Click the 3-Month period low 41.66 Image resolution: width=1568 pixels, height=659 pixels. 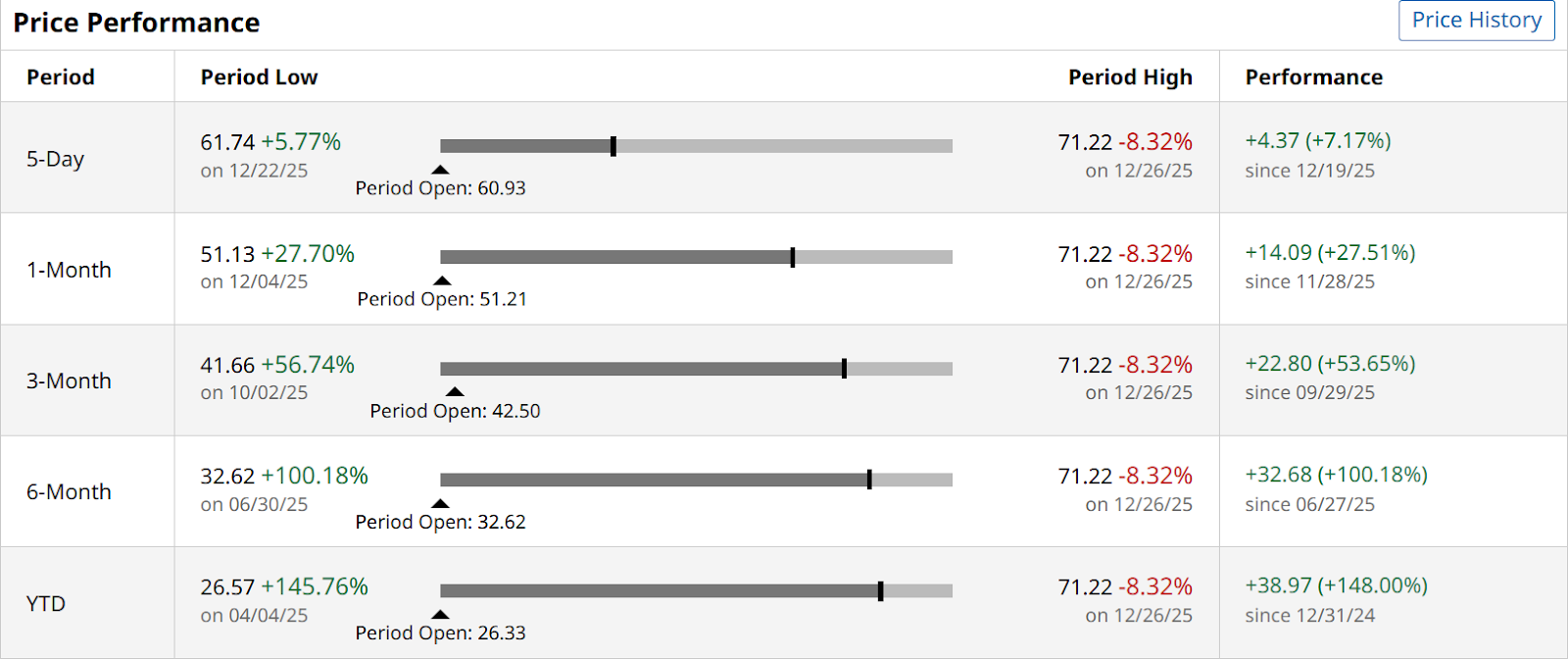pyautogui.click(x=227, y=366)
